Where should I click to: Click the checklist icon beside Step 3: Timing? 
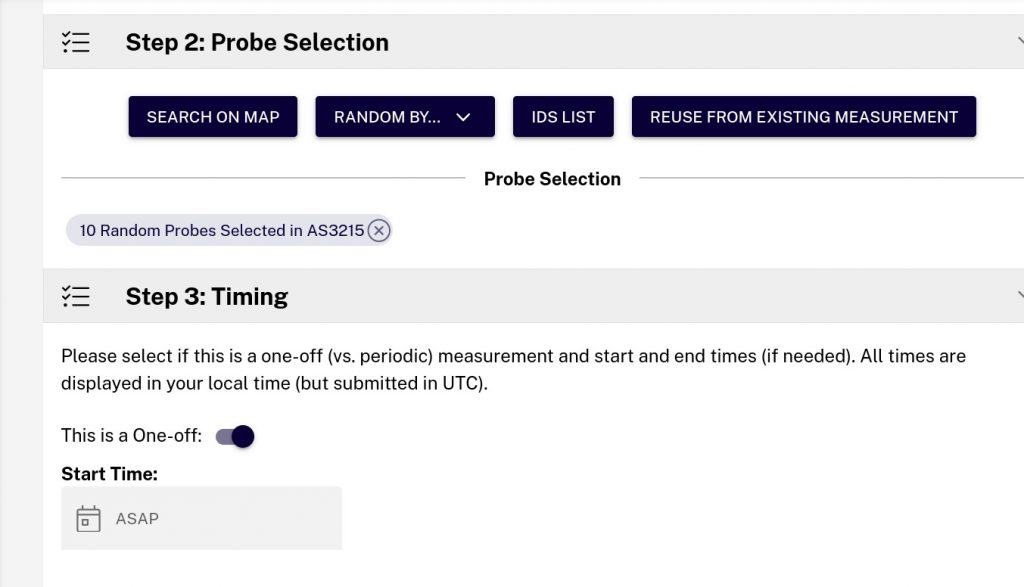point(76,296)
